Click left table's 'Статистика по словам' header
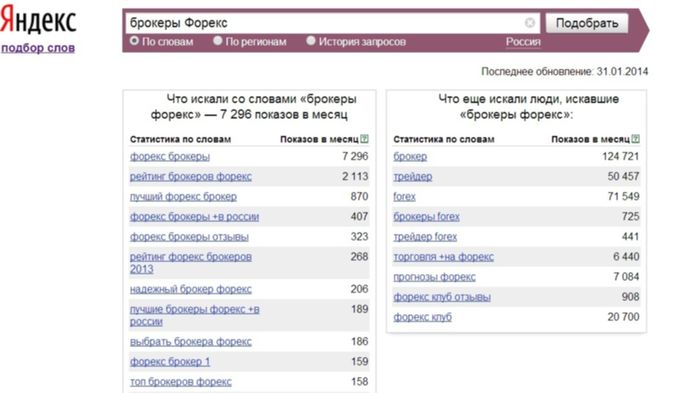The width and height of the screenshot is (688, 393). pyautogui.click(x=180, y=139)
